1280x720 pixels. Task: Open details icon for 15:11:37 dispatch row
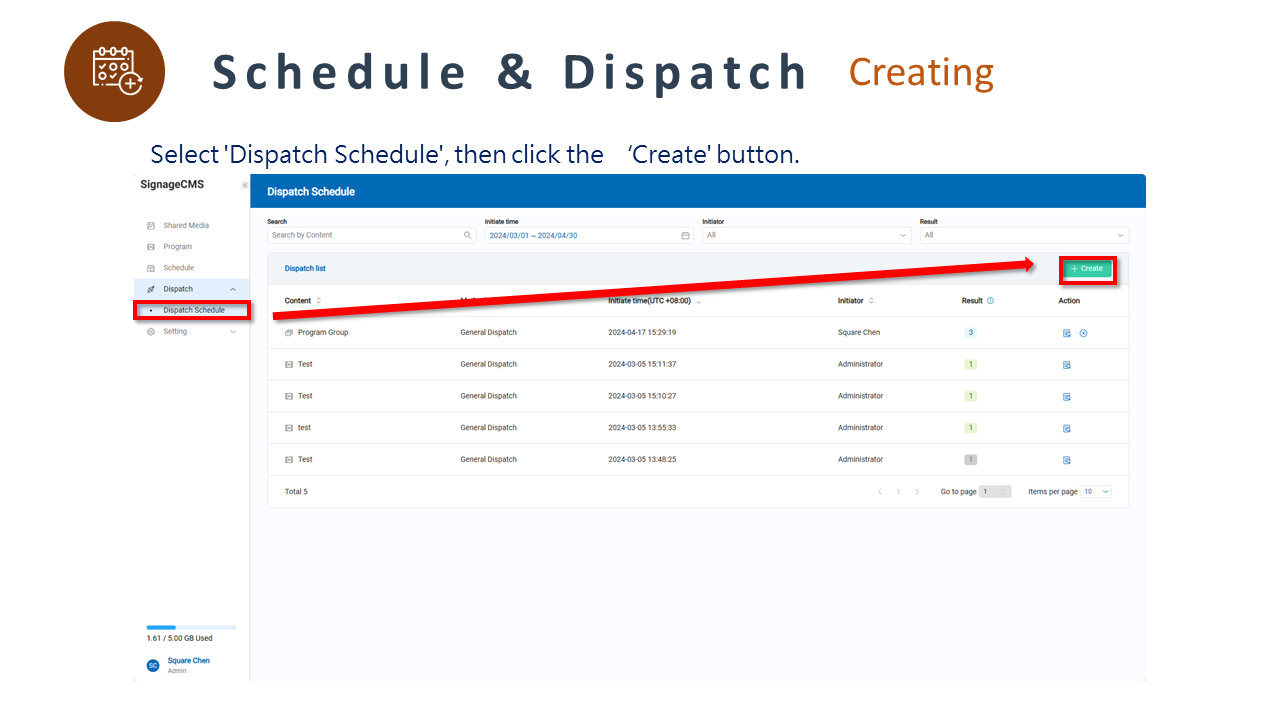(1067, 365)
